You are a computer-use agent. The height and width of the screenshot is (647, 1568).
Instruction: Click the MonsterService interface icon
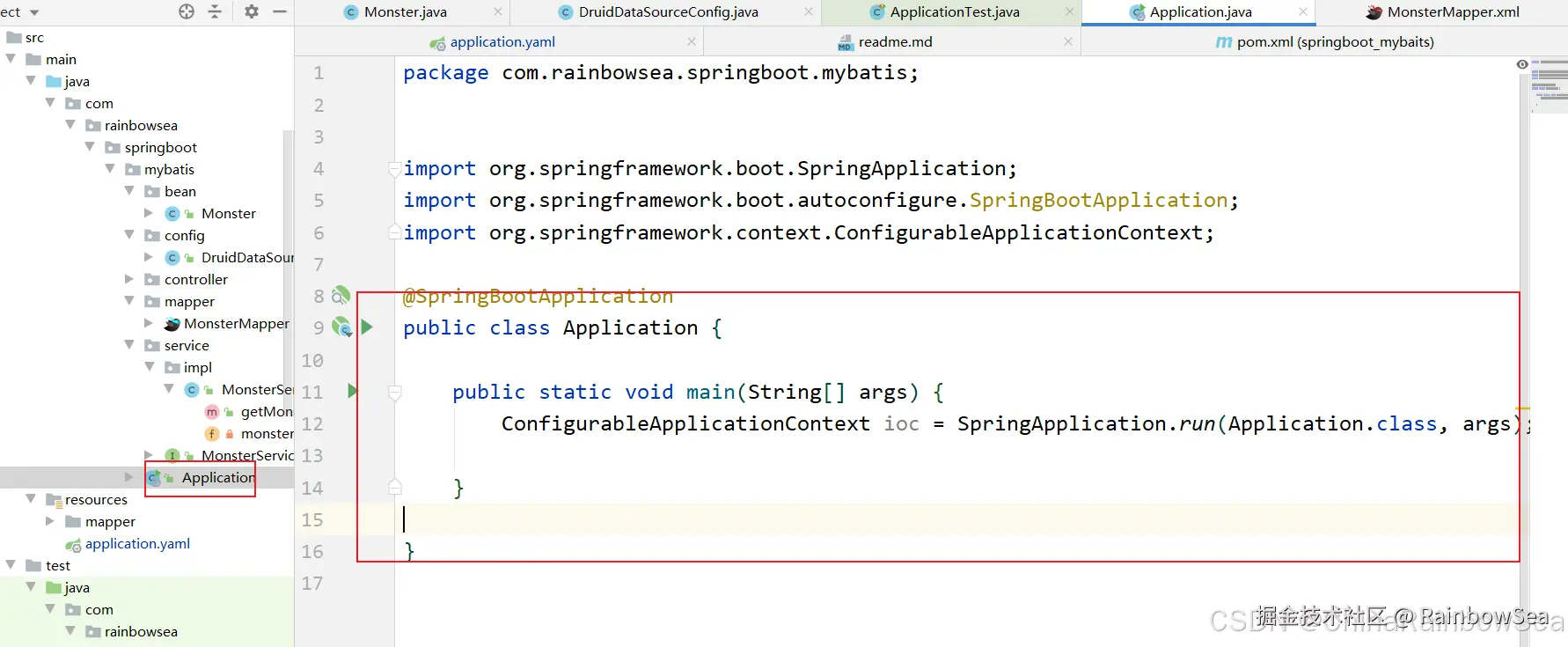172,455
